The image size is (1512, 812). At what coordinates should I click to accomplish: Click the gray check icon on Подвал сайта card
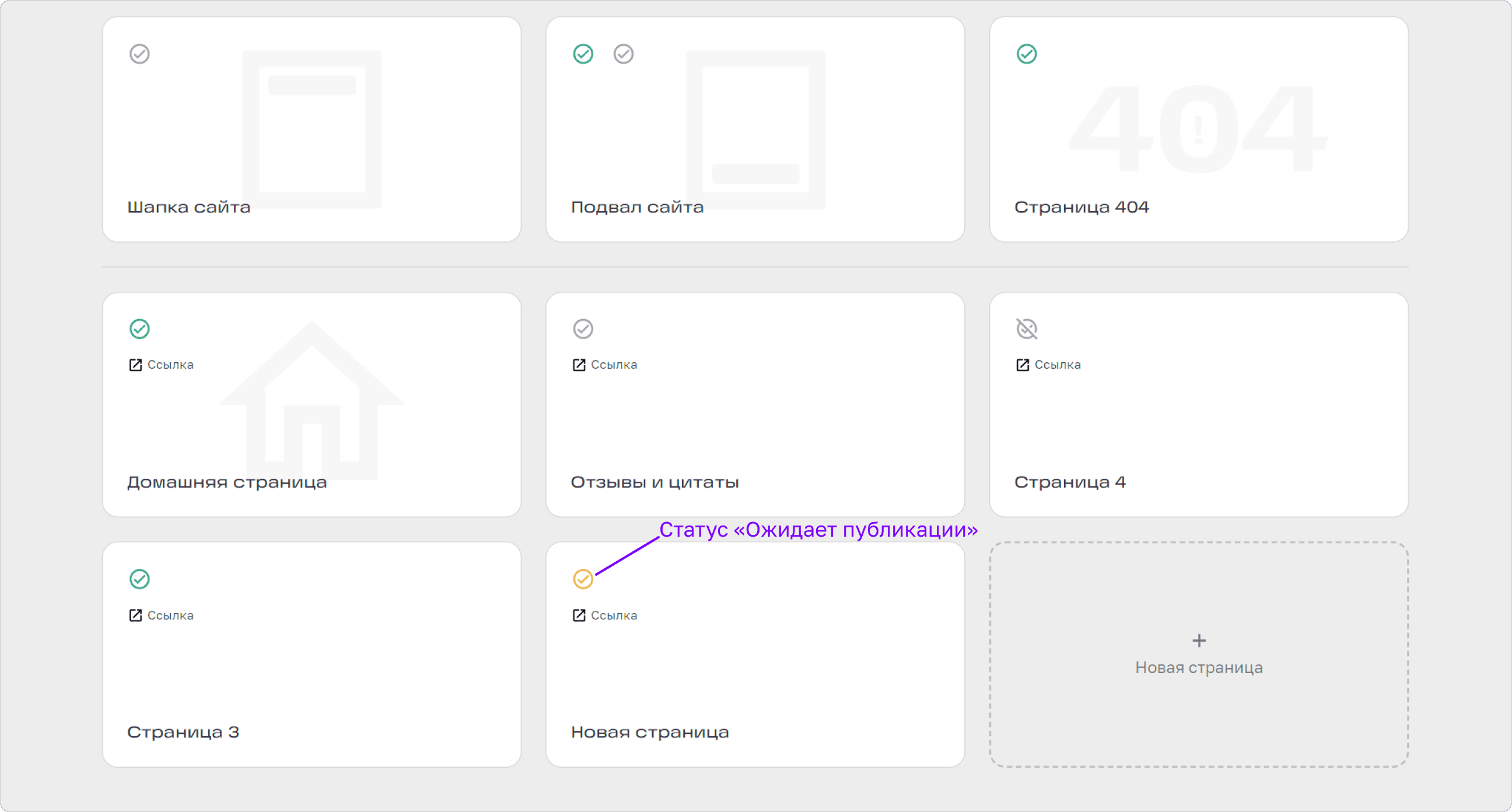pos(624,54)
